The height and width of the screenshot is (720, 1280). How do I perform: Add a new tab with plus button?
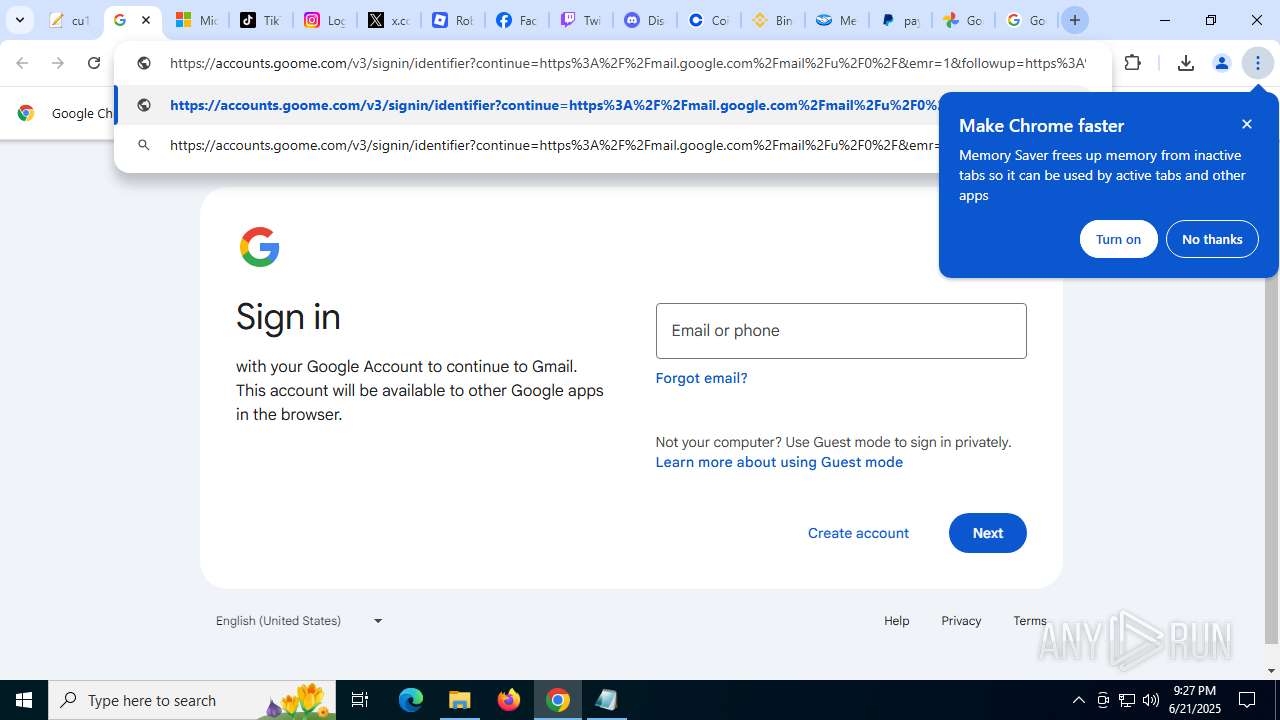1075,20
